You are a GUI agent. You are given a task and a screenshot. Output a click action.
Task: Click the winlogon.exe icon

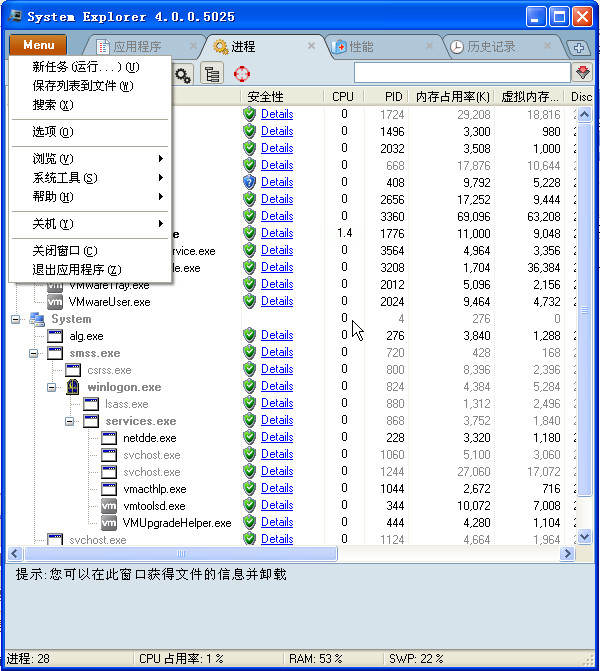[x=73, y=387]
